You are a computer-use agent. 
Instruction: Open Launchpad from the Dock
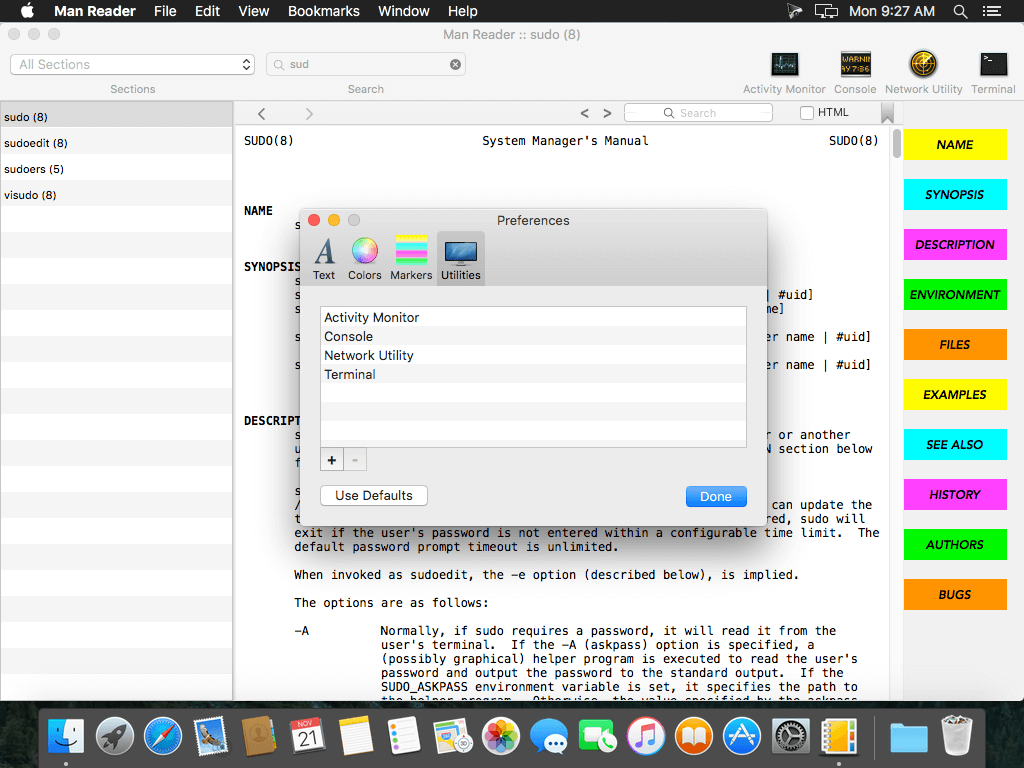(114, 737)
